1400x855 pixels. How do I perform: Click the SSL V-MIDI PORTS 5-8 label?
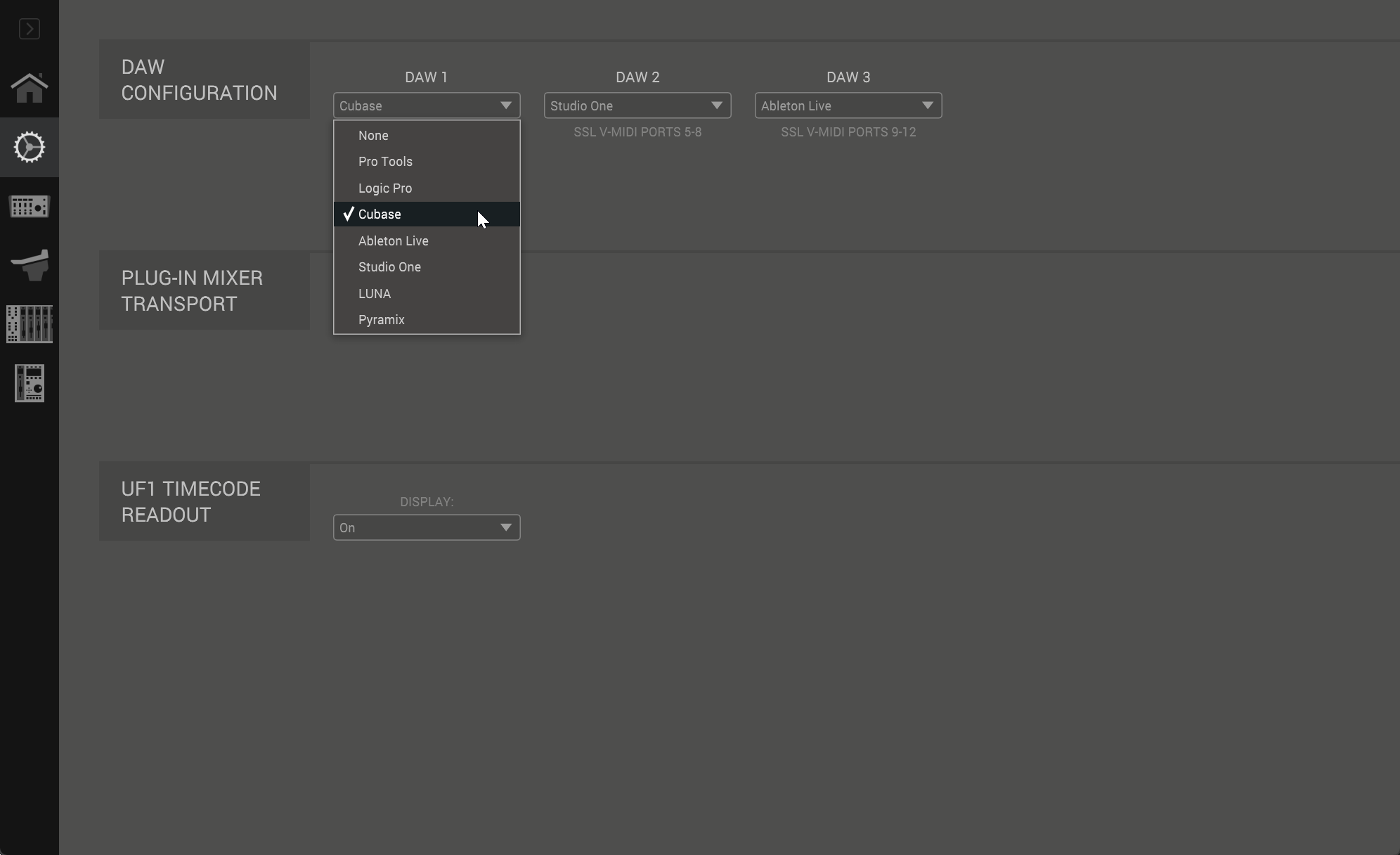coord(637,132)
